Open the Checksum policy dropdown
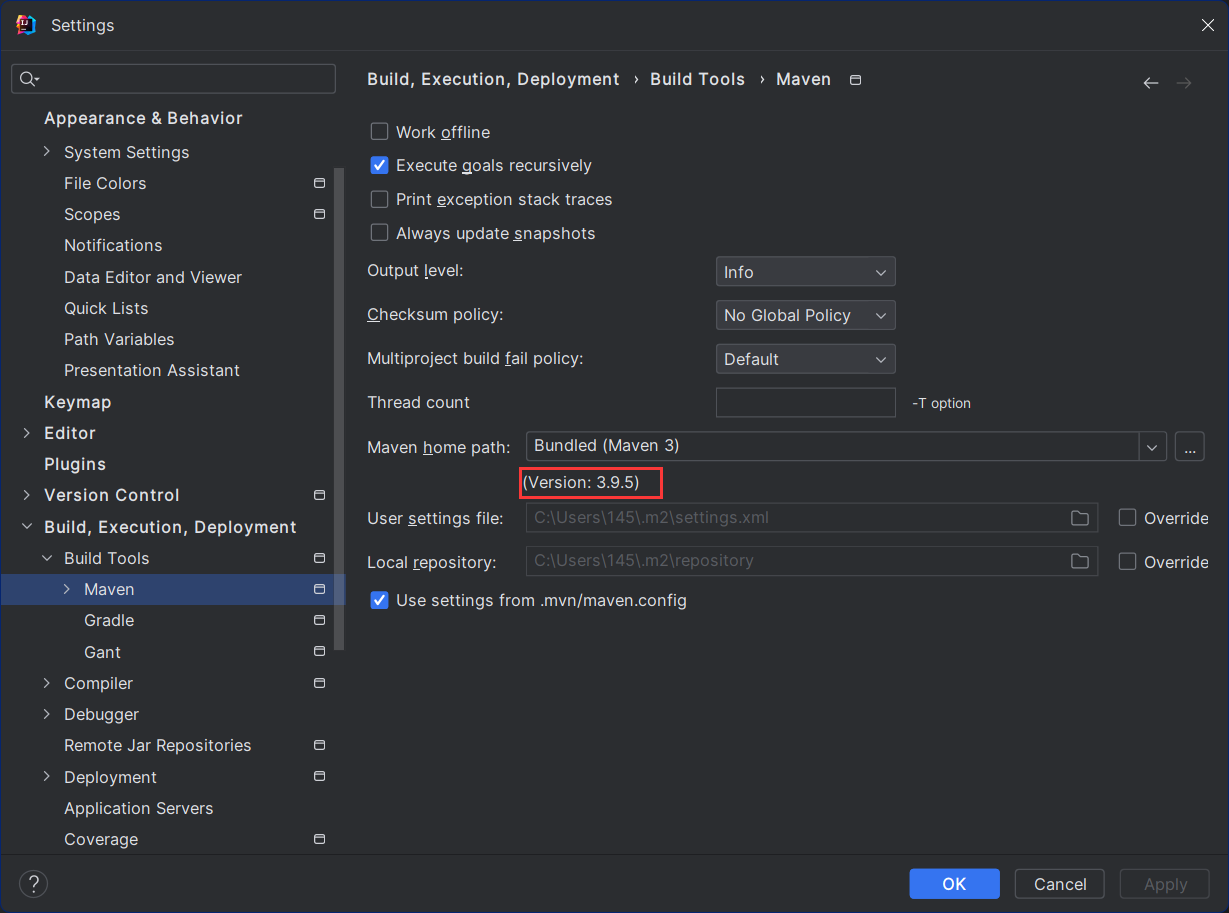 (x=805, y=315)
